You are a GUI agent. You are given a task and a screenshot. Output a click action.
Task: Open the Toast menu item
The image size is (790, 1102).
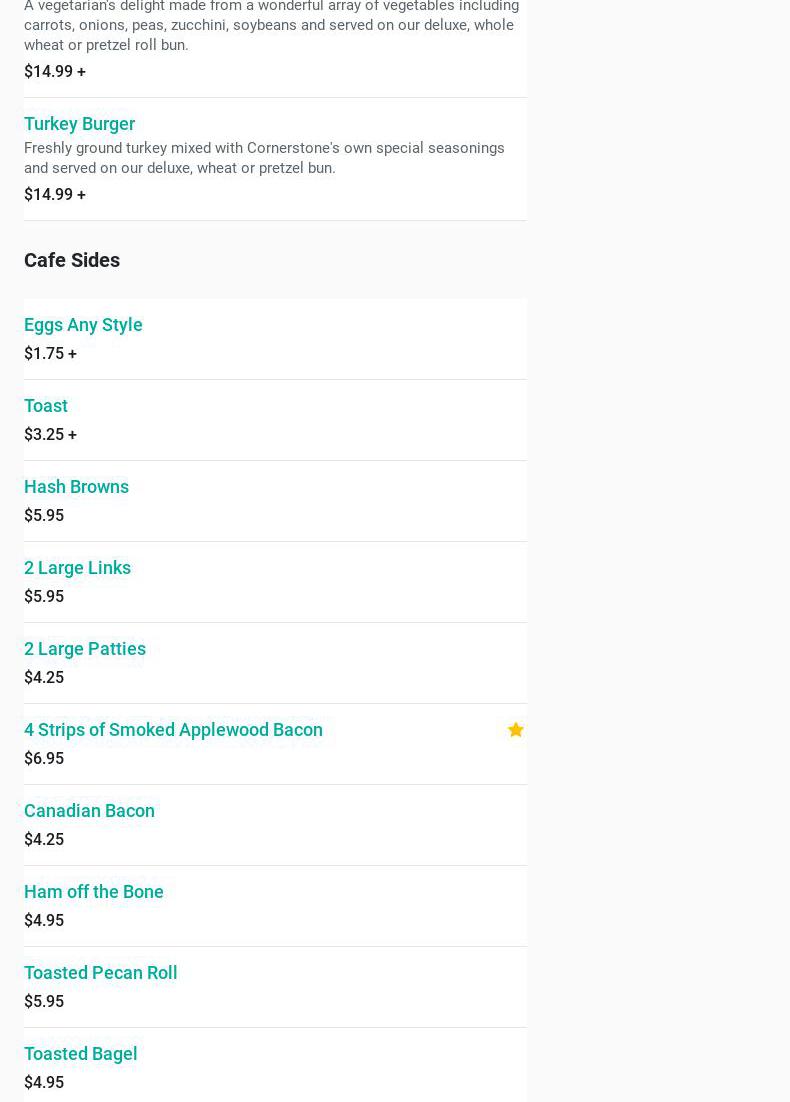tap(46, 406)
